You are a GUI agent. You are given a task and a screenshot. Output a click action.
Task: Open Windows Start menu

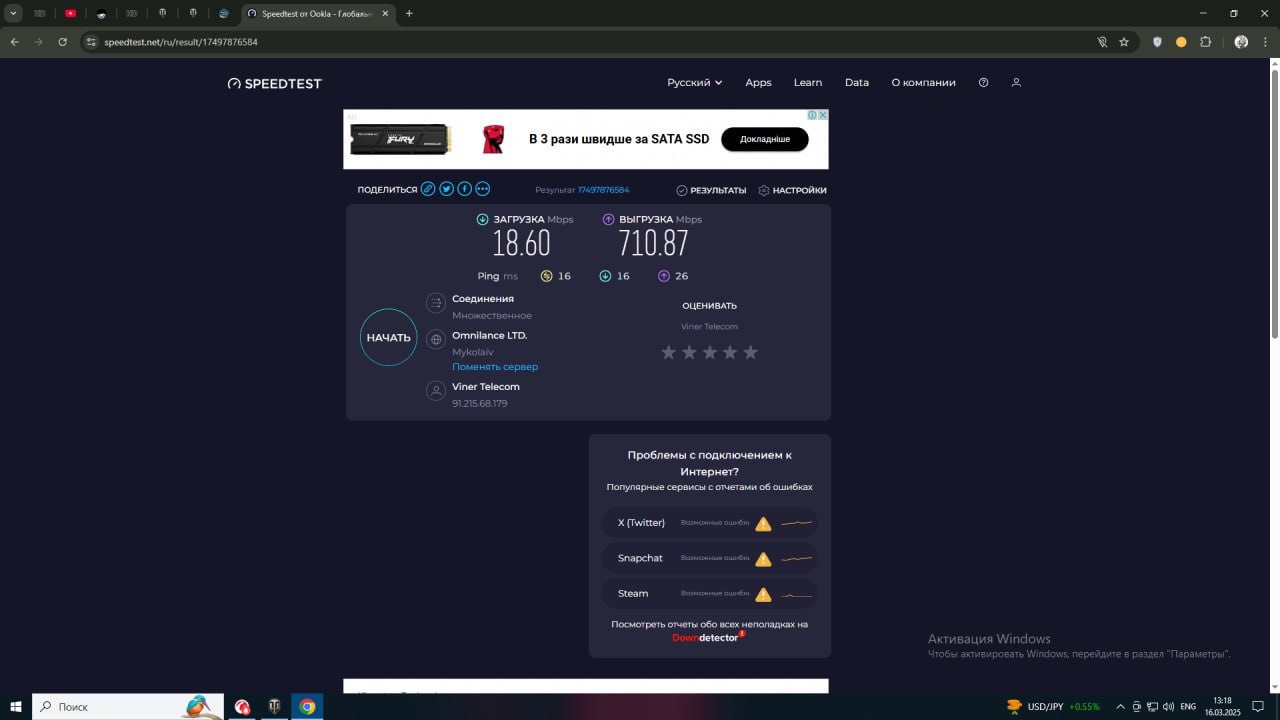[16, 707]
